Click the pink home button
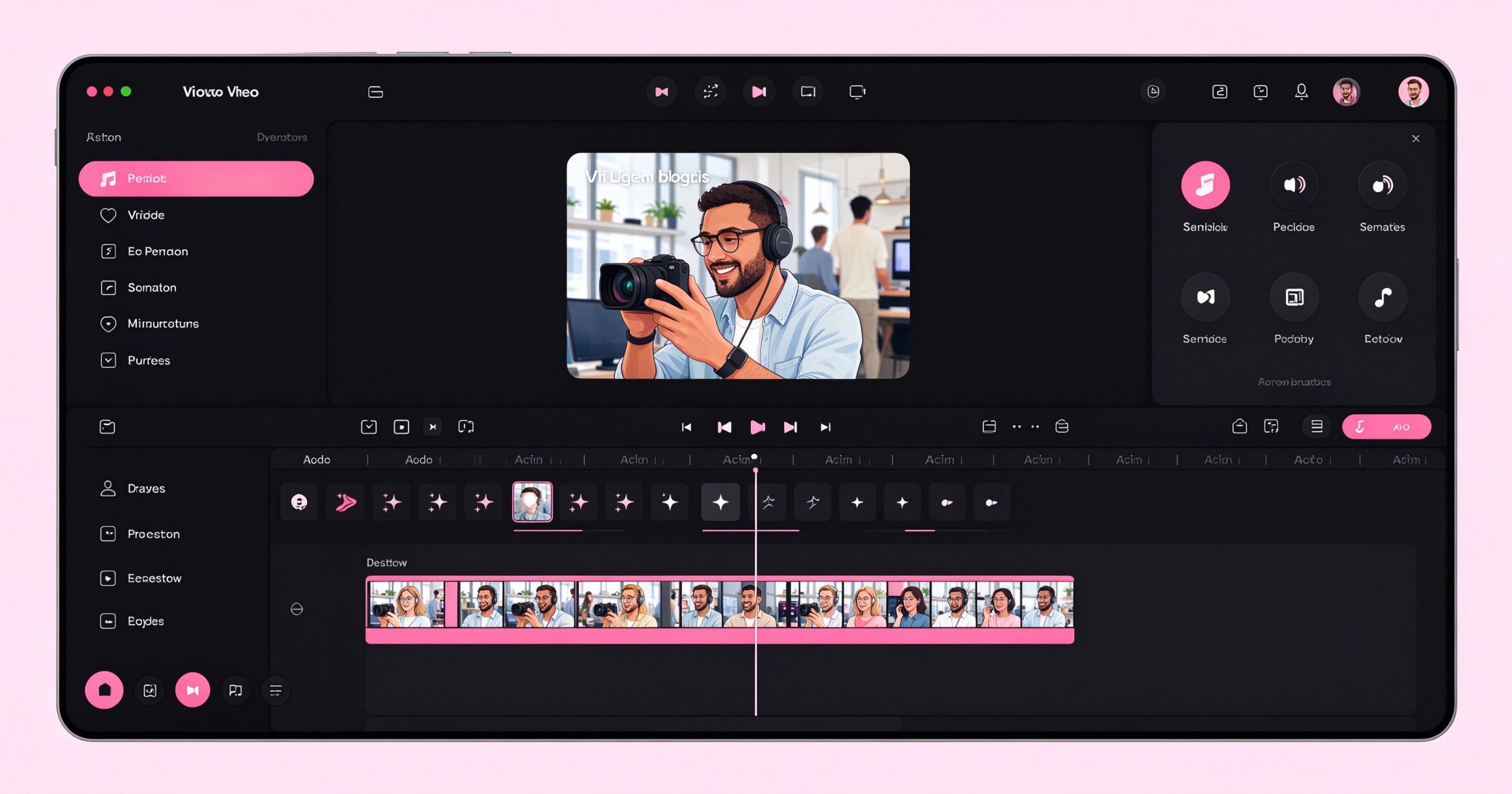 104,689
